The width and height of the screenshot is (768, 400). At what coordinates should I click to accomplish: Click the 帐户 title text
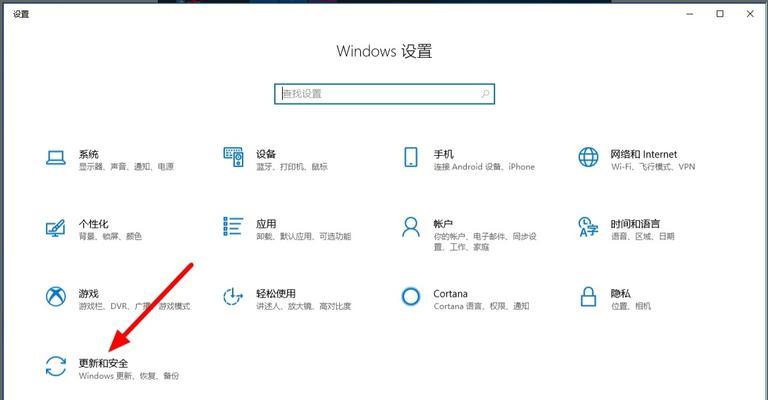443,224
